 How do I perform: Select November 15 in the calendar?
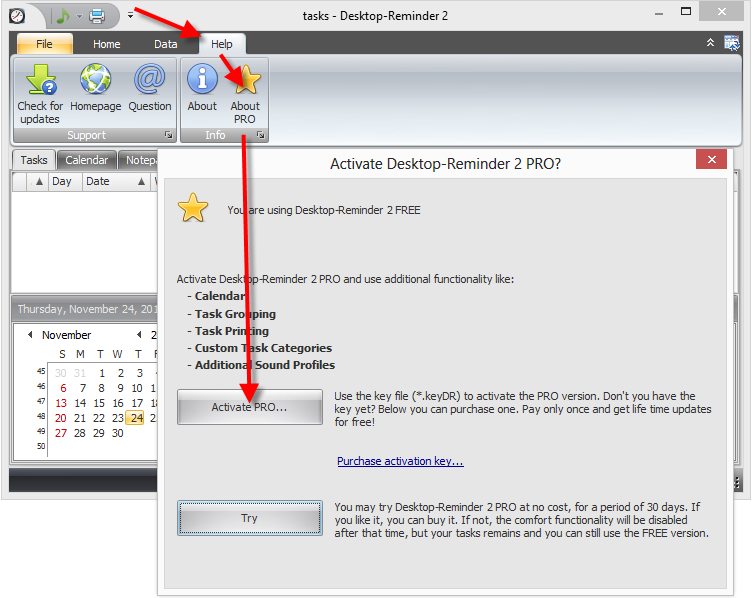pyautogui.click(x=99, y=403)
